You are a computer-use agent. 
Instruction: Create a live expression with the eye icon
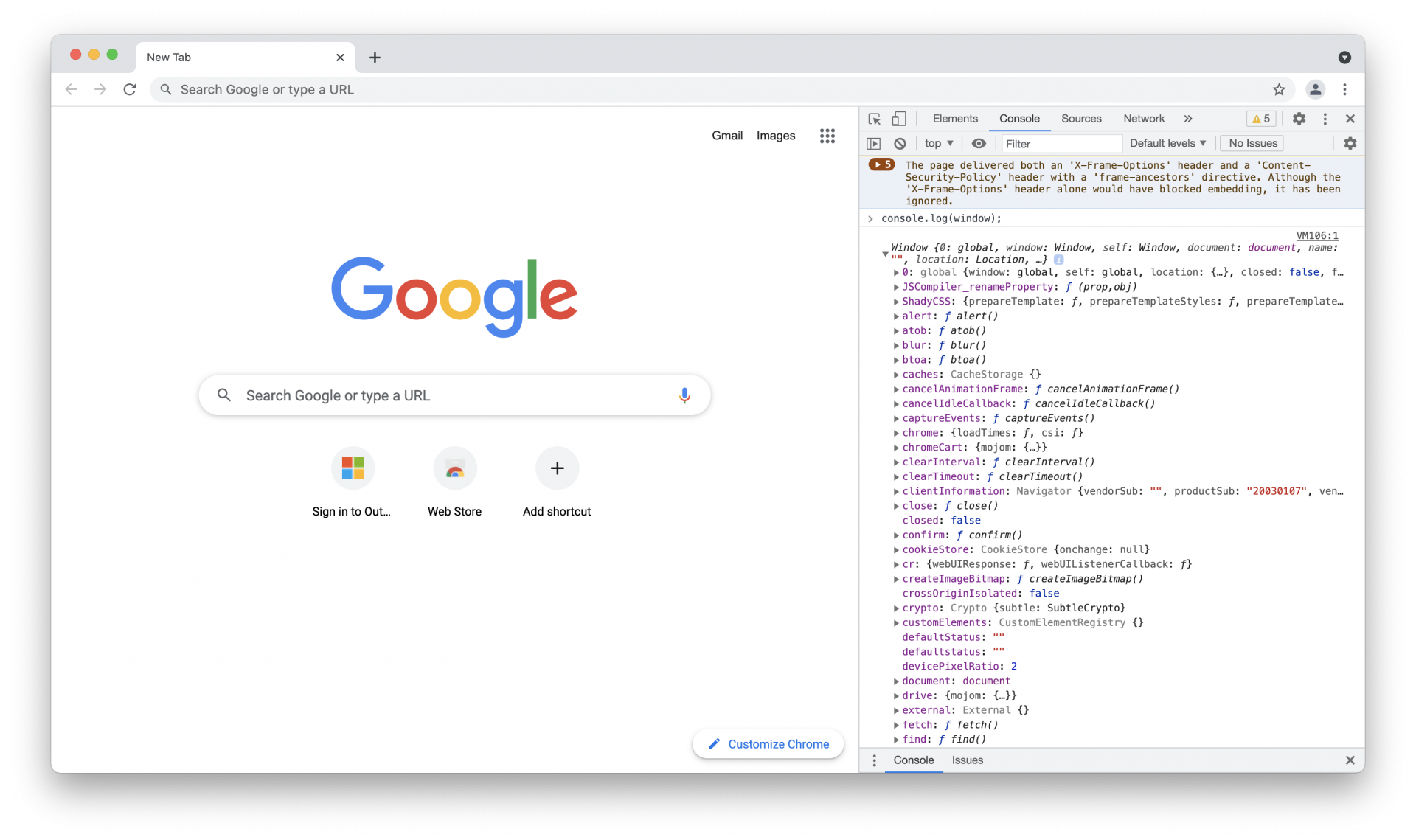(979, 143)
